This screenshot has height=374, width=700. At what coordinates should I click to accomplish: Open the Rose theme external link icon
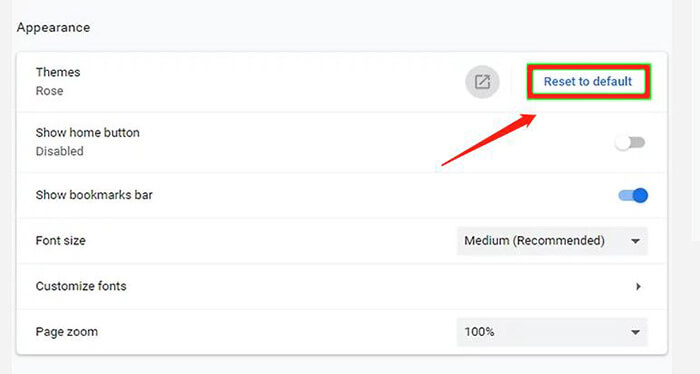(482, 82)
